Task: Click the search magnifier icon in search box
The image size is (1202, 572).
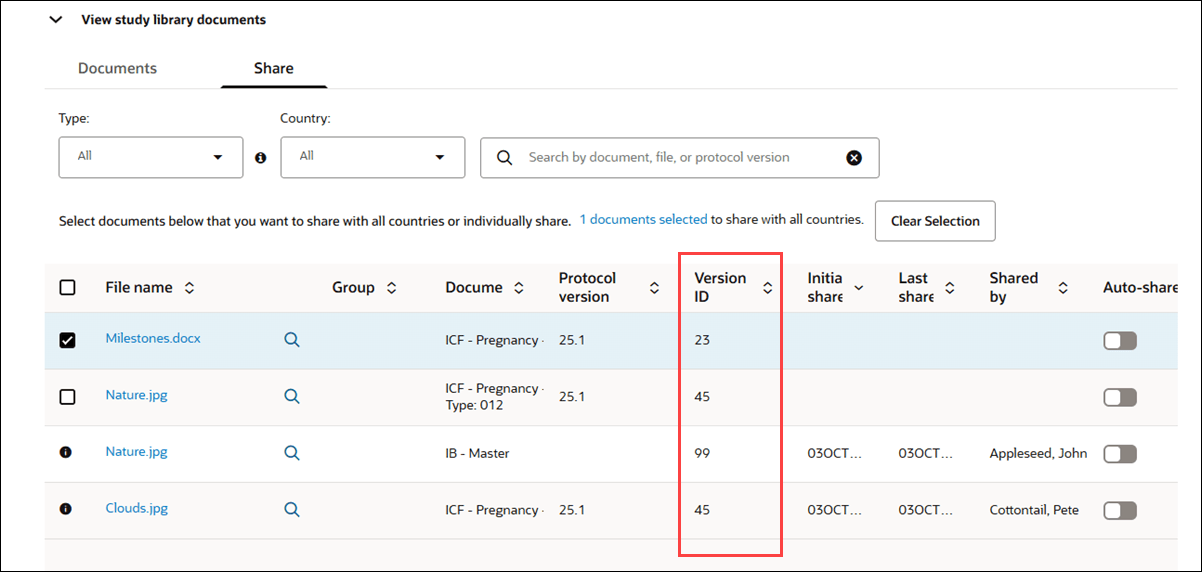Action: 505,158
